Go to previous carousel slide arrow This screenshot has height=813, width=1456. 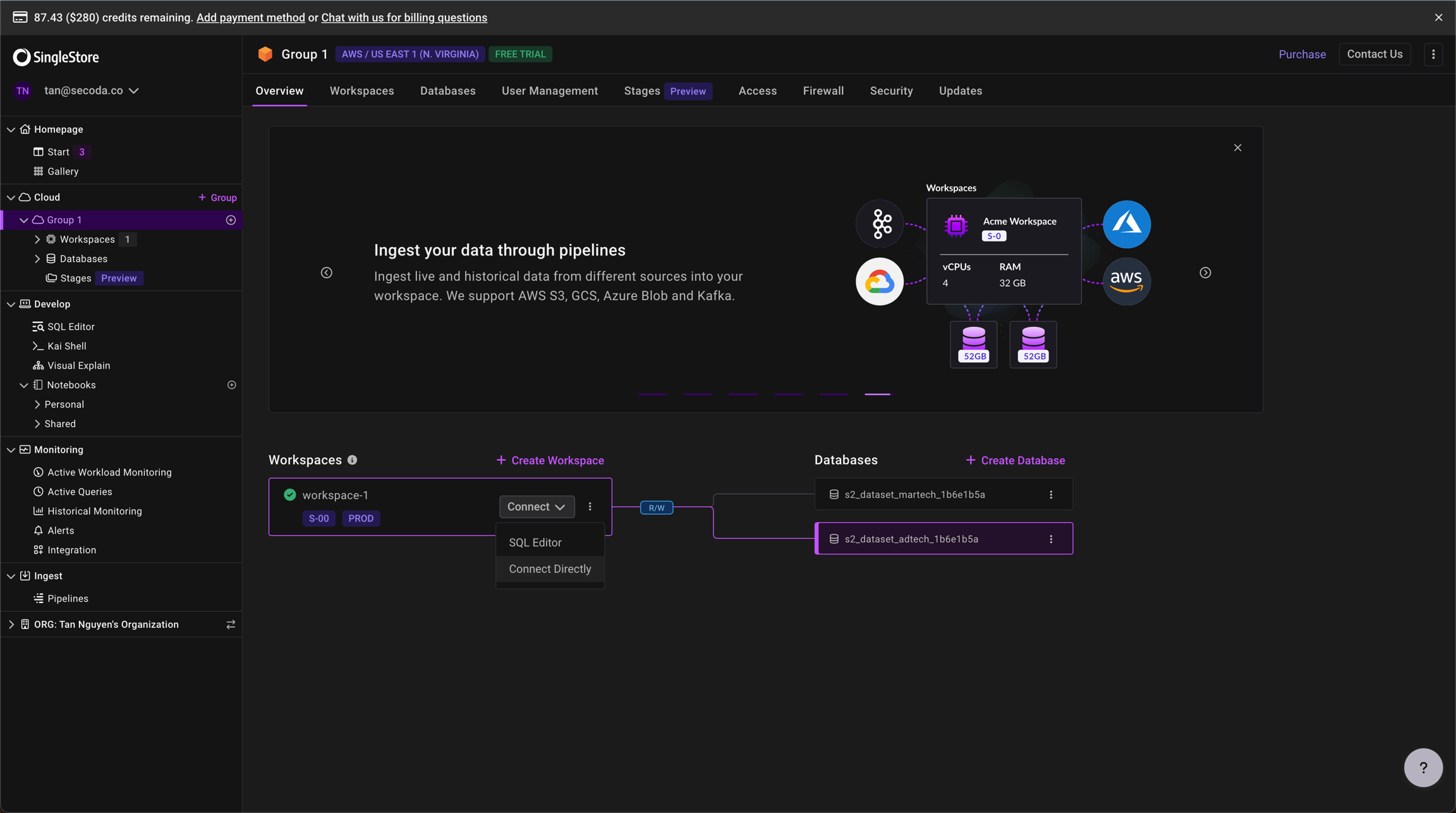[x=327, y=272]
